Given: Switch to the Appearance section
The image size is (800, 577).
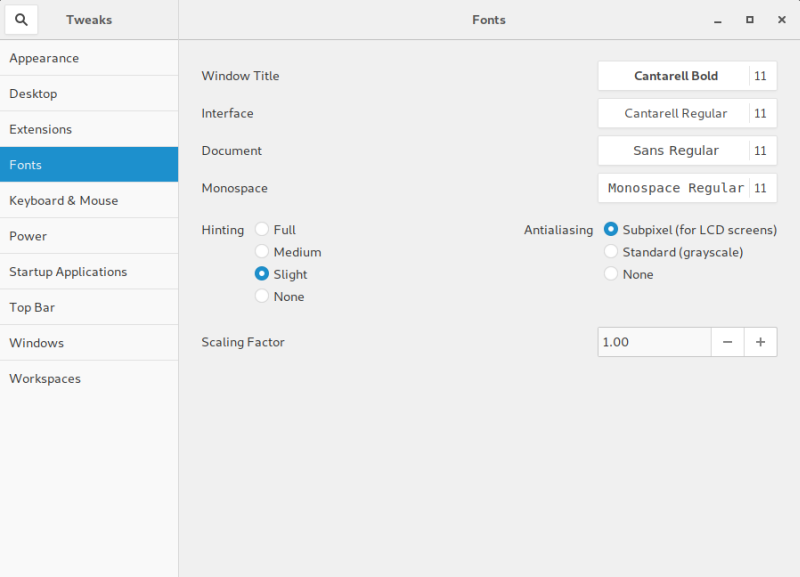Looking at the screenshot, I should point(44,58).
